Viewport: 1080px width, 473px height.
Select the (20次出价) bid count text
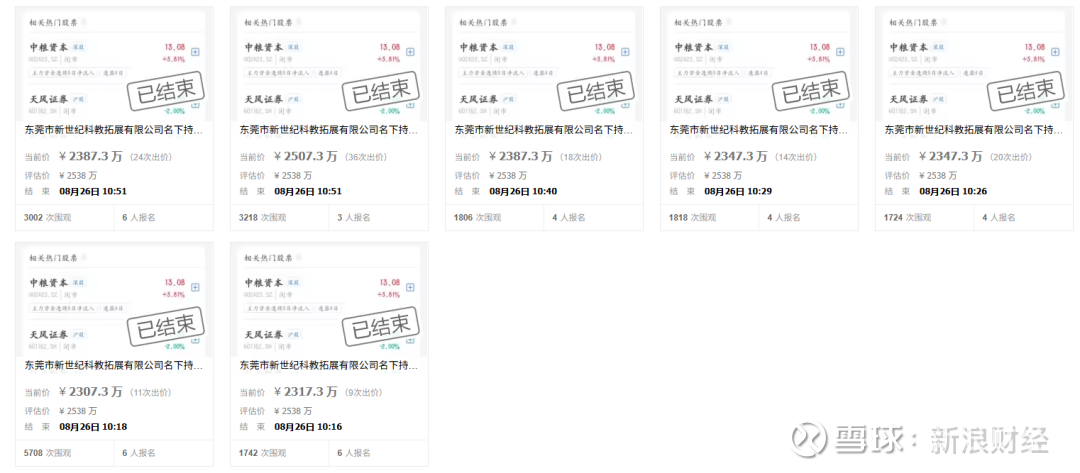pyautogui.click(x=1010, y=157)
